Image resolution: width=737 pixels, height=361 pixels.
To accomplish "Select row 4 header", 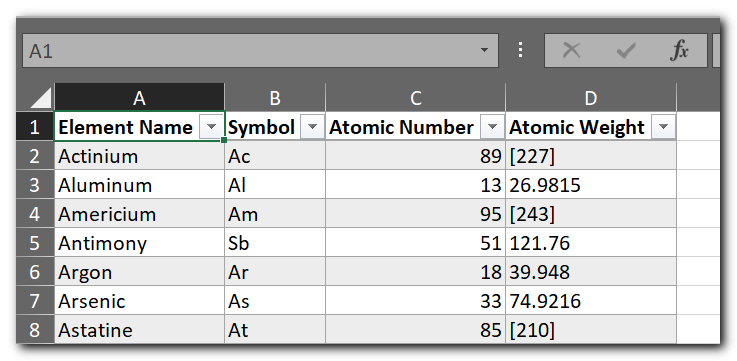I will point(36,214).
